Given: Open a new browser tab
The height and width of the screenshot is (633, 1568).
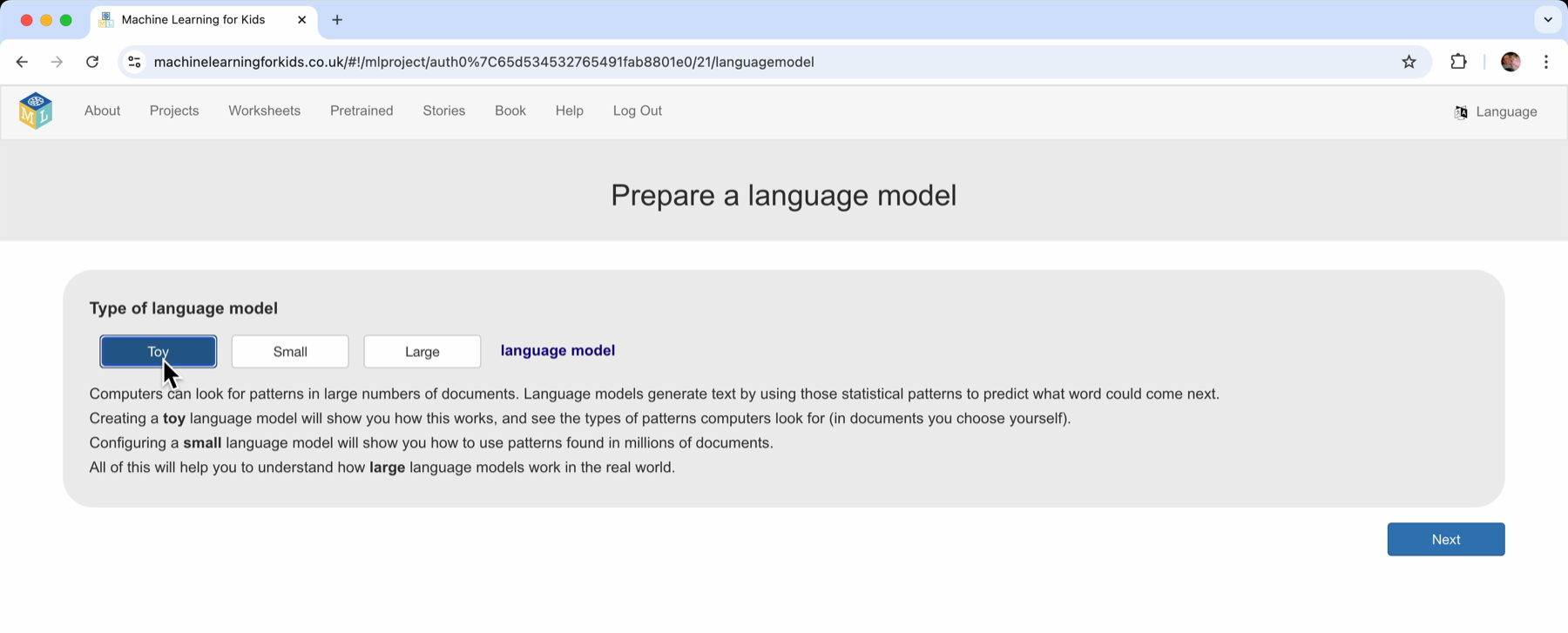Looking at the screenshot, I should point(337,20).
